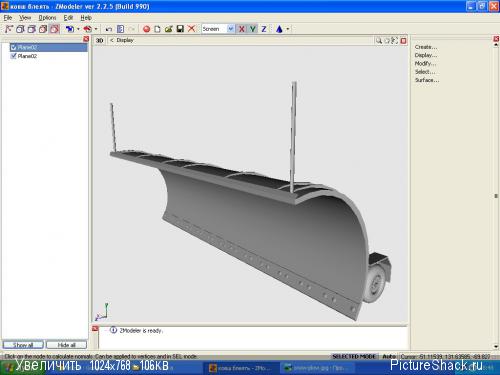This screenshot has width=500, height=375.
Task: Click the red X delete toolbar icon
Action: (x=191, y=29)
